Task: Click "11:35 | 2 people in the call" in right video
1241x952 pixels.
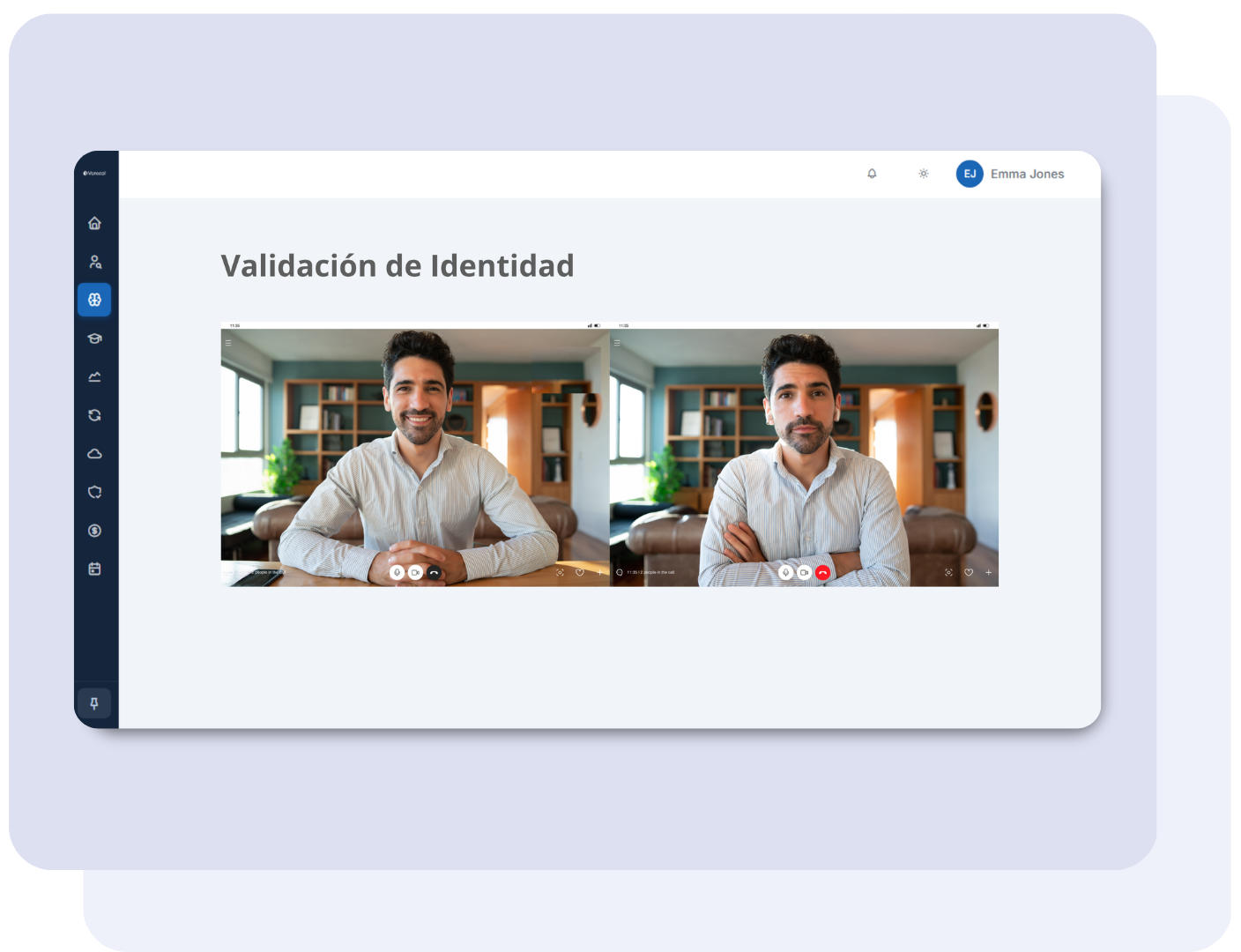Action: click(651, 573)
